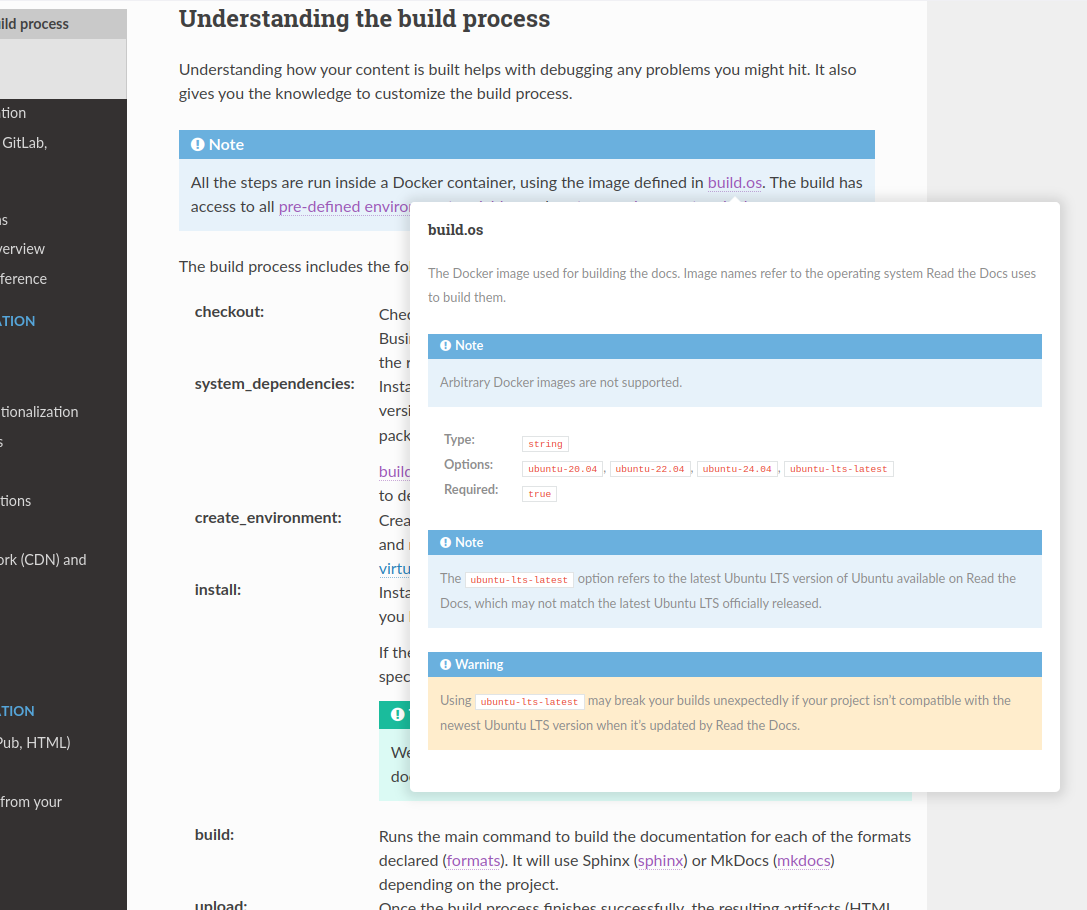Click the ubuntu-24.04 option tag

coord(738,469)
